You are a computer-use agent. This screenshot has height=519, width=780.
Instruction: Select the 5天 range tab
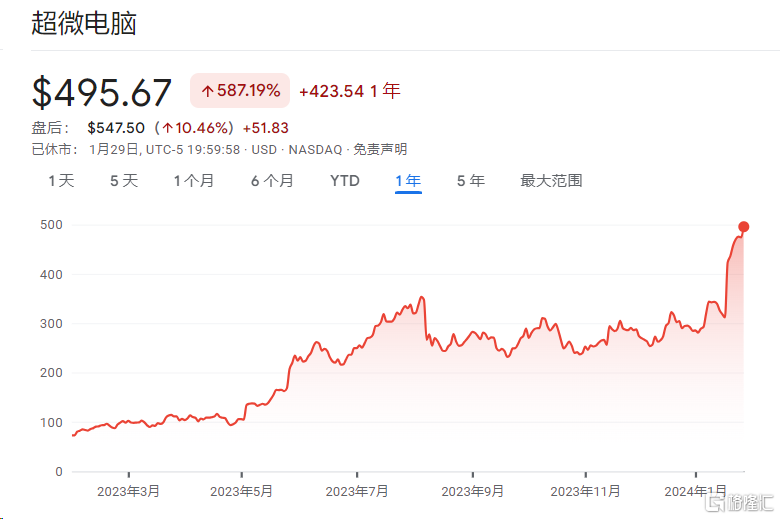pos(123,181)
